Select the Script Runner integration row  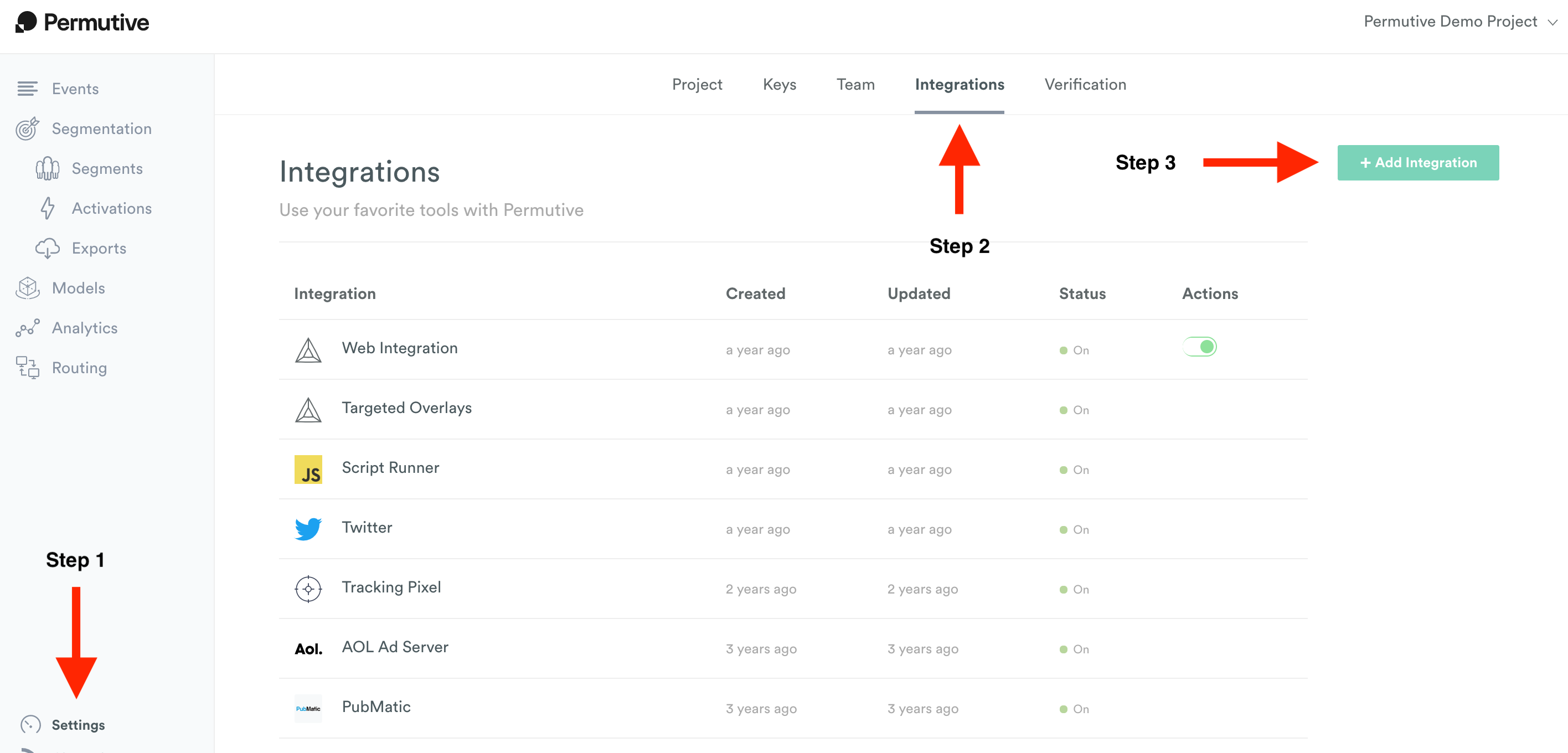pos(390,467)
